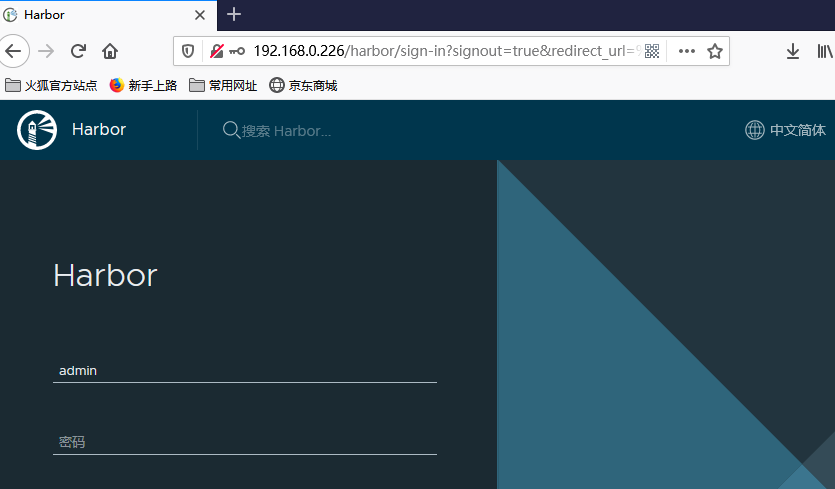835x489 pixels.
Task: Open the 常用网址 bookmark folder
Action: (x=223, y=85)
